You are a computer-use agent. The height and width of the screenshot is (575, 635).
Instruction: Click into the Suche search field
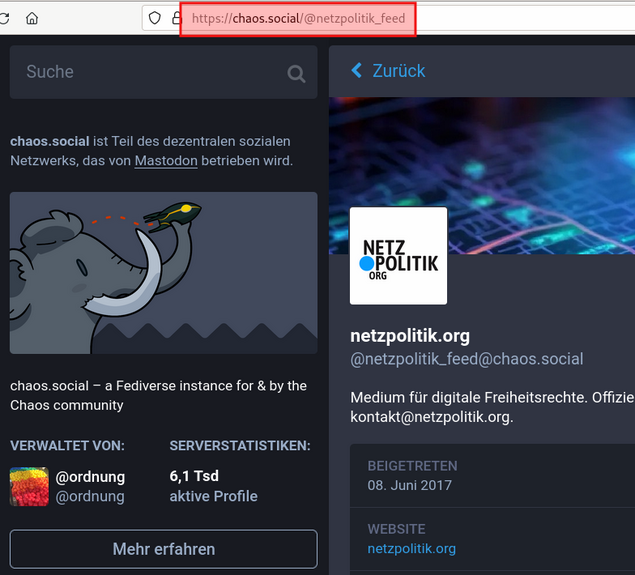(150, 72)
